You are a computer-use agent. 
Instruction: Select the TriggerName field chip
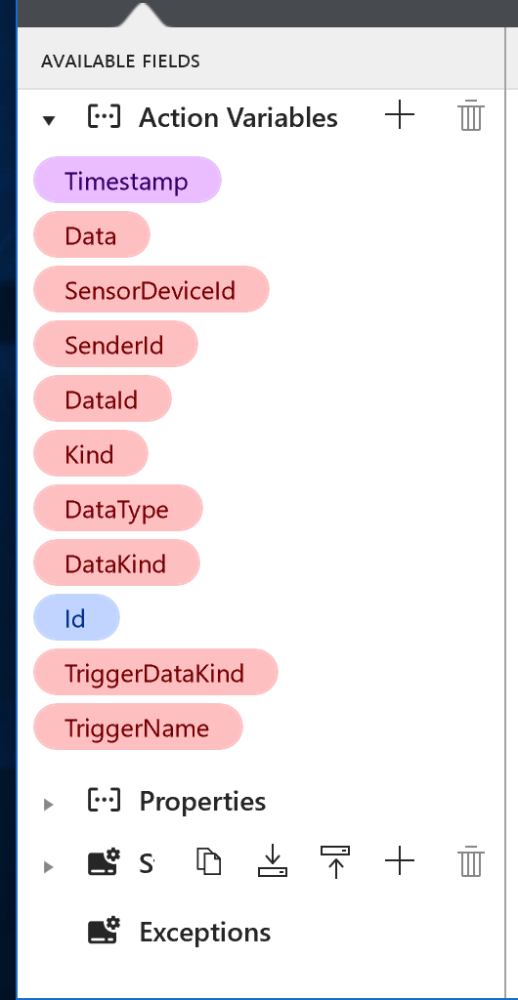138,727
